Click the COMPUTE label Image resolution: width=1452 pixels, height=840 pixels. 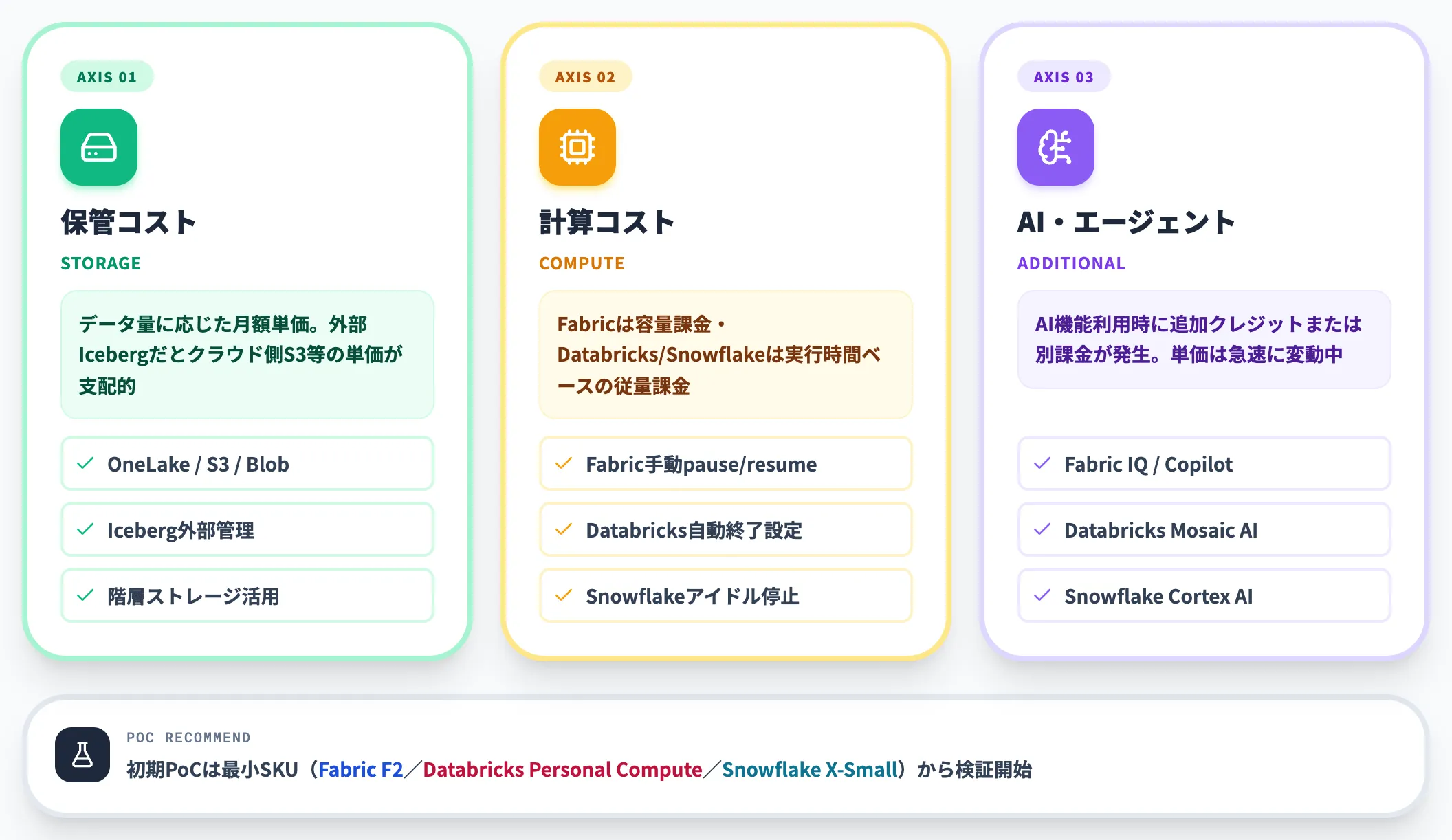click(x=582, y=264)
